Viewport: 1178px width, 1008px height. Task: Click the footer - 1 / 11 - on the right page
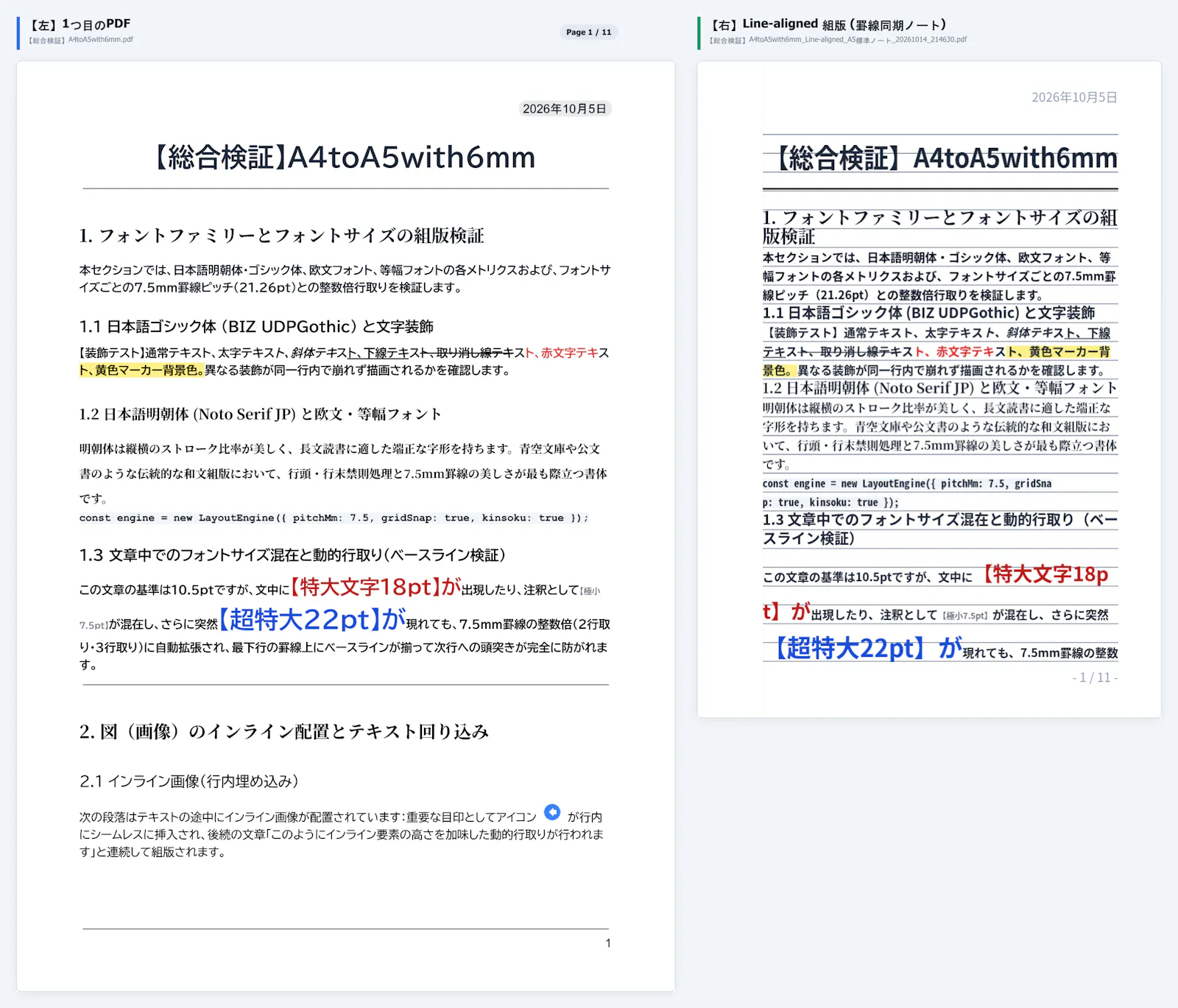1095,677
